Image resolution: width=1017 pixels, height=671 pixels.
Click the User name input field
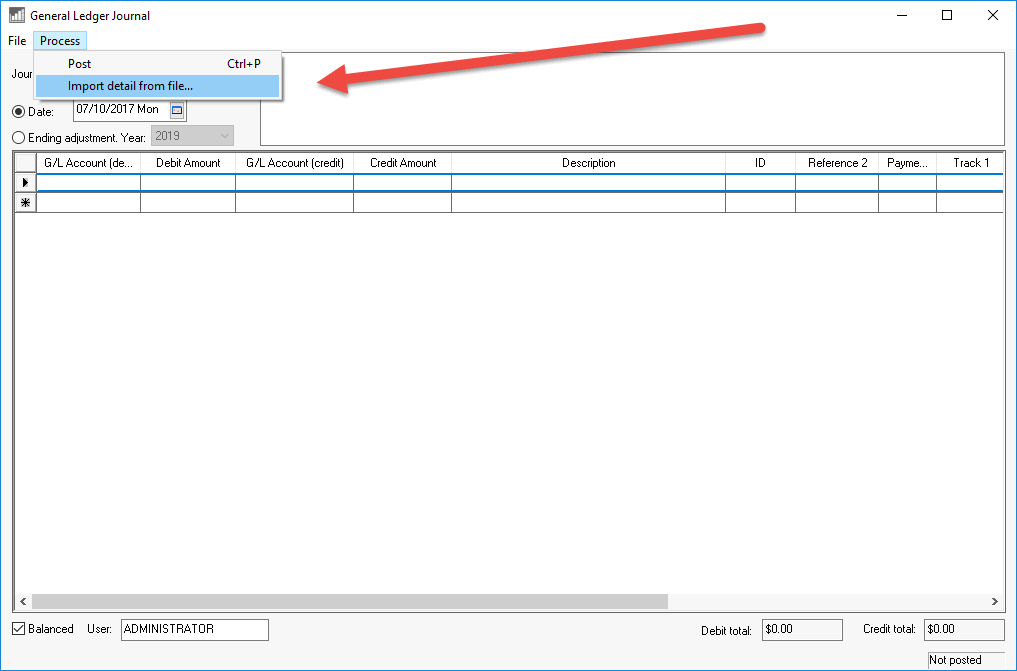tap(195, 629)
